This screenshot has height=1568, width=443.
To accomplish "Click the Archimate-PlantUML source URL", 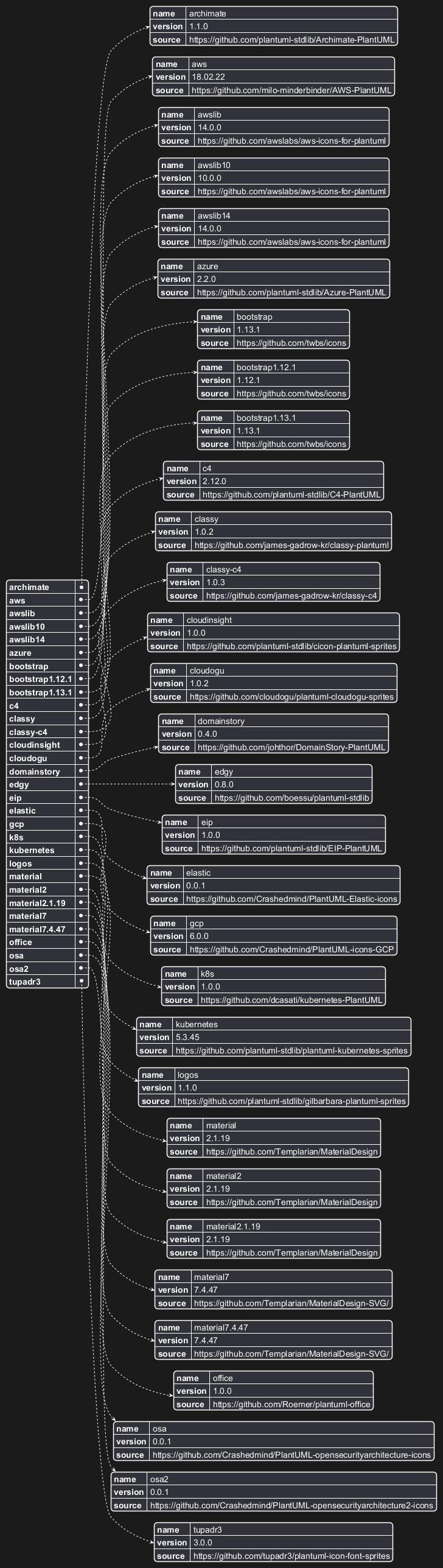I will (291, 40).
